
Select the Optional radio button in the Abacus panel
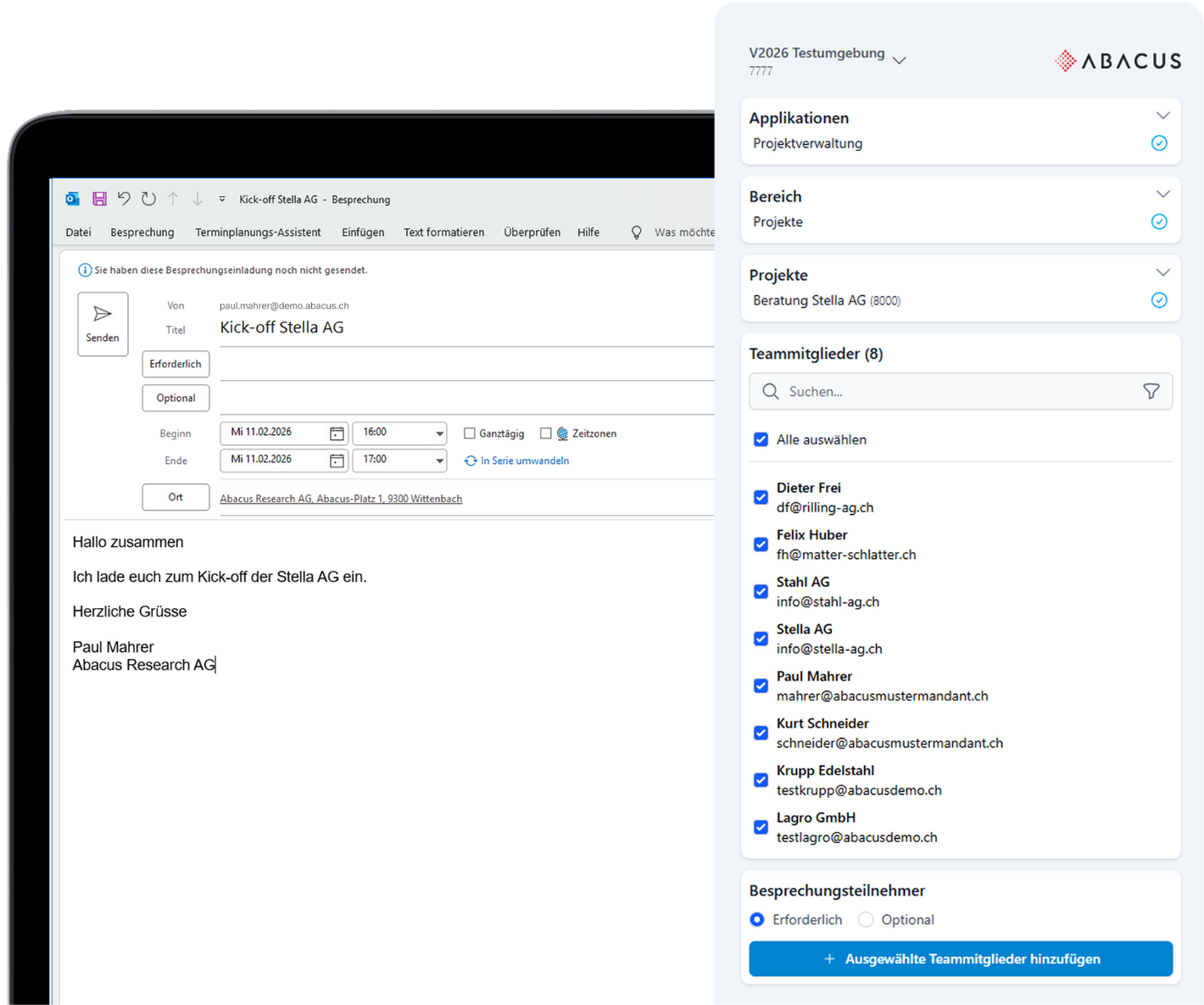(x=866, y=919)
